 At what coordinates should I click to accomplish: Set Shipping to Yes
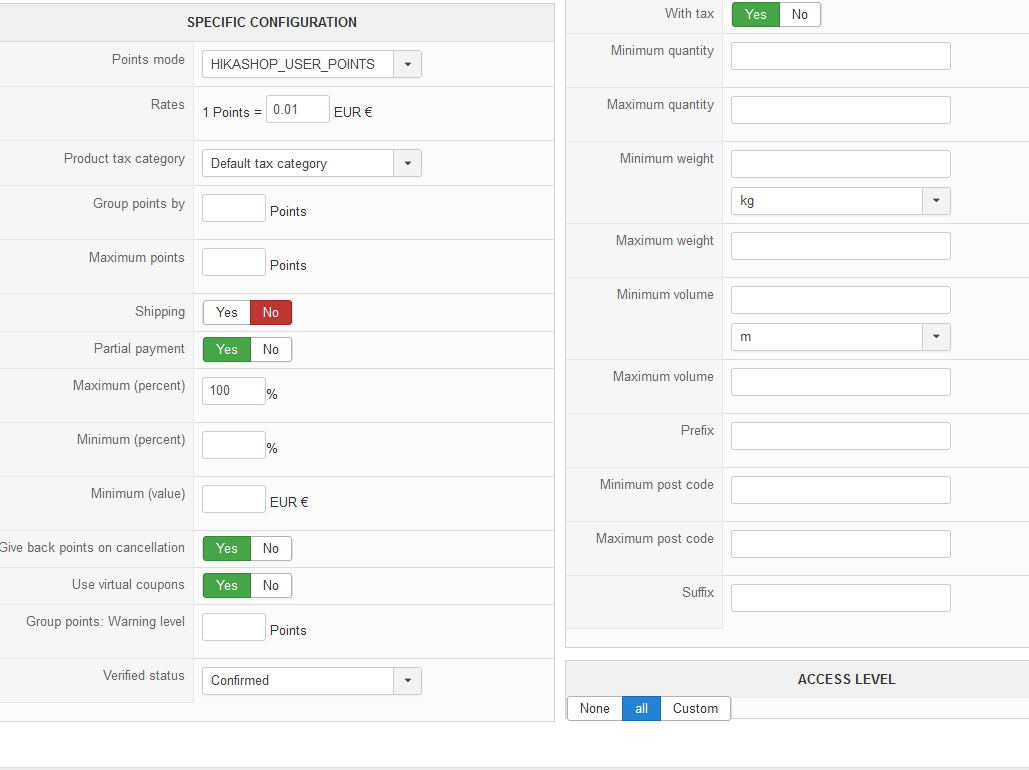pos(227,312)
